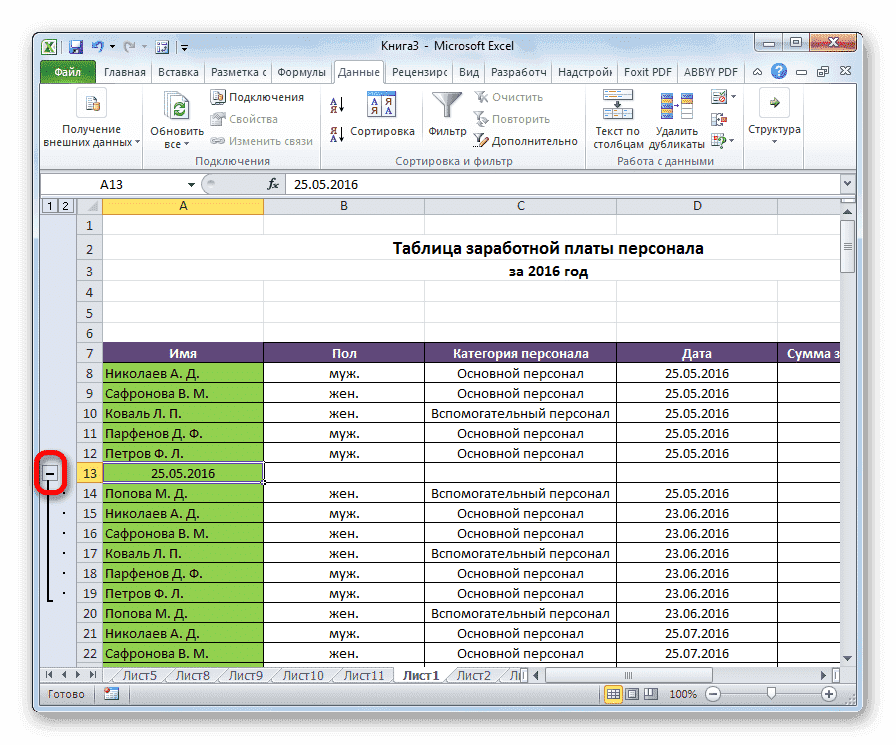Switch to Page Layout view in status bar
This screenshot has height=745, width=896.
[x=632, y=694]
